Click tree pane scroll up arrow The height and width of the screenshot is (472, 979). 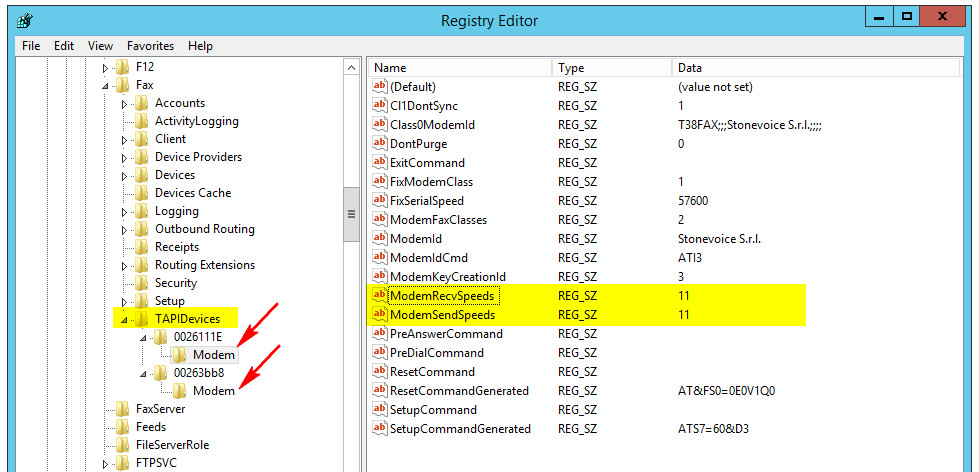[351, 67]
